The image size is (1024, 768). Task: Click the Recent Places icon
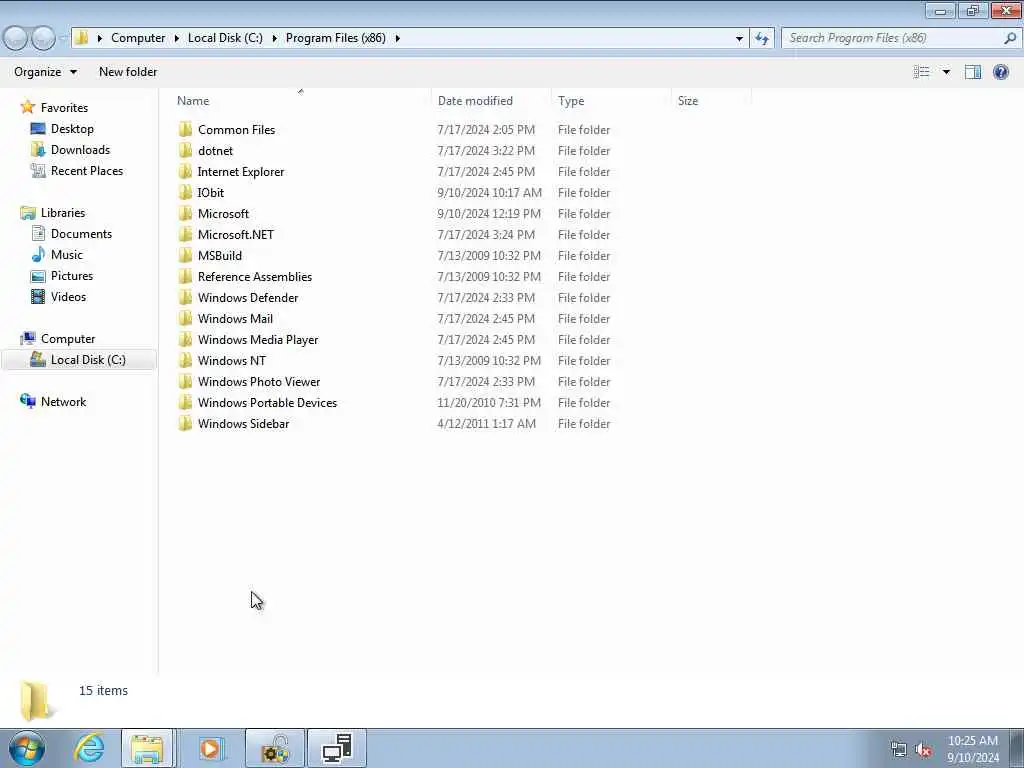pyautogui.click(x=38, y=170)
